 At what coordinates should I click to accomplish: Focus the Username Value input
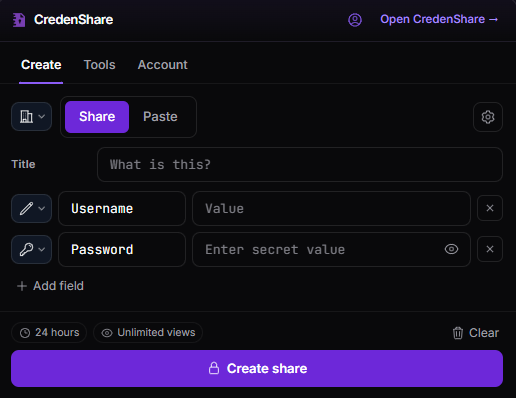point(331,209)
